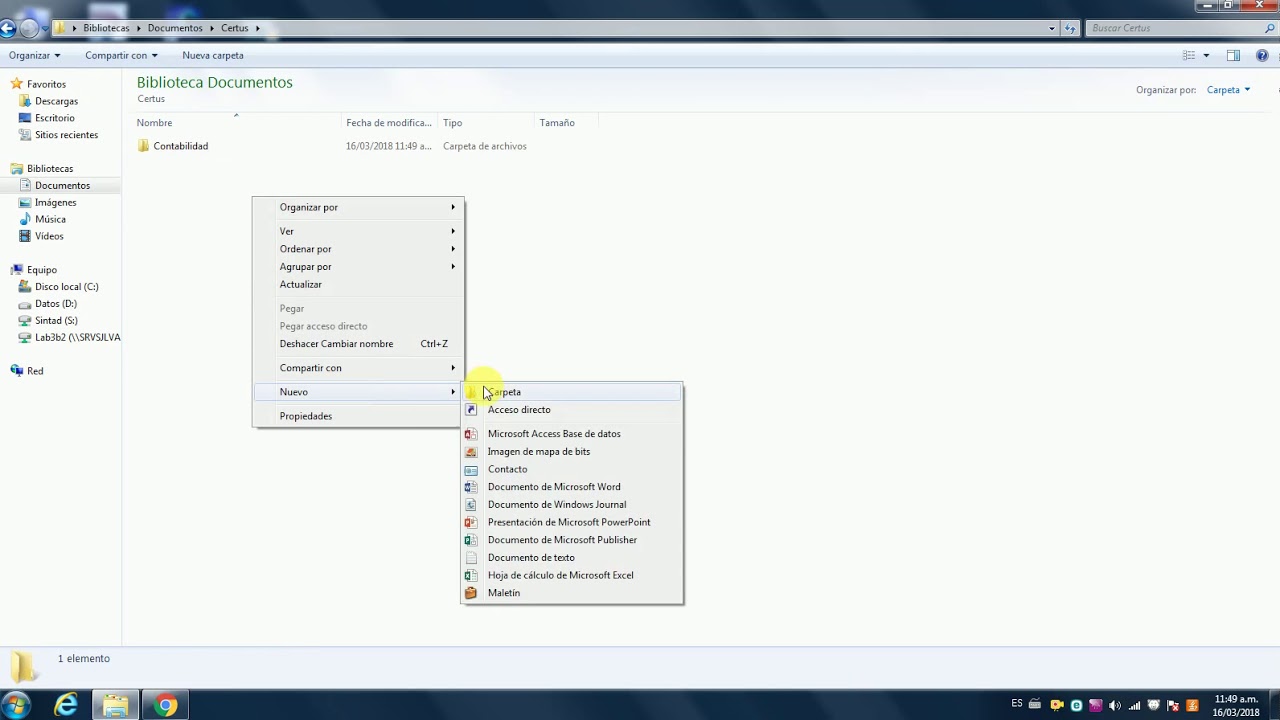Choose Contacto in Nuevo submenu

(572, 469)
